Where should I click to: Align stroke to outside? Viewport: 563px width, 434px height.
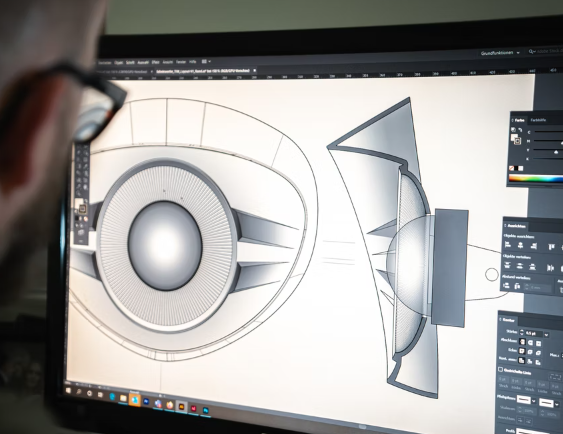(x=538, y=363)
